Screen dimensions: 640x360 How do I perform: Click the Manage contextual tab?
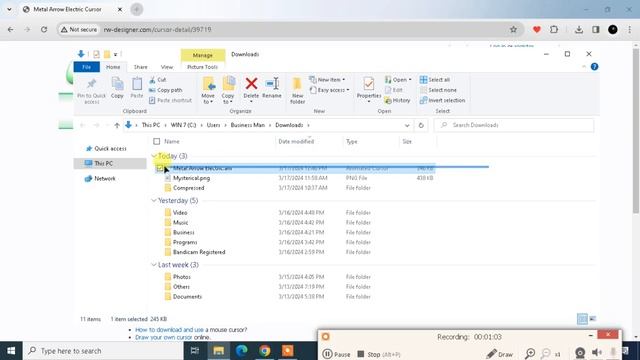203,55
